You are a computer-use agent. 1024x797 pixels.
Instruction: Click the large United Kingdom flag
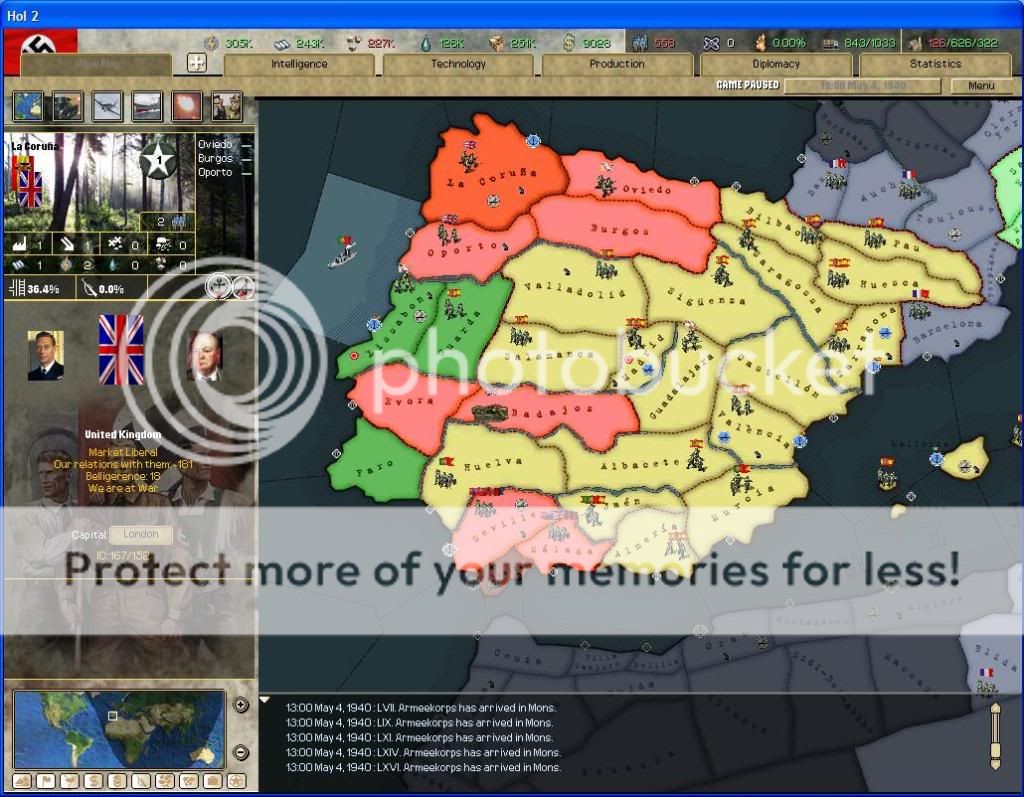click(121, 350)
